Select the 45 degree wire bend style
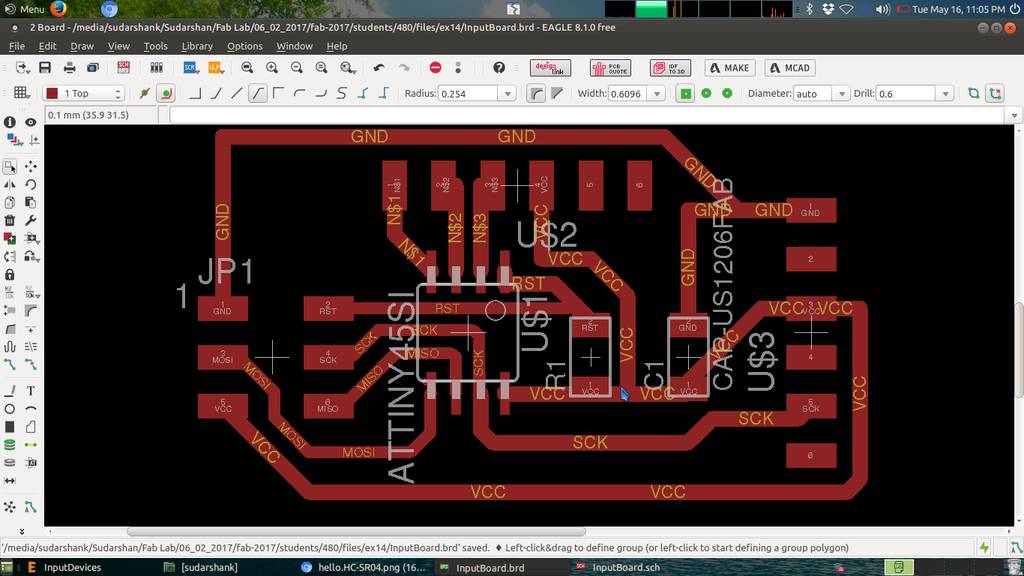Viewport: 1024px width, 576px height. (x=216, y=93)
